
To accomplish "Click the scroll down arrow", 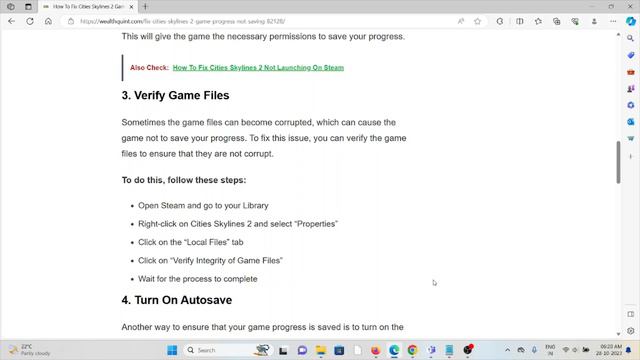I will click(618, 334).
